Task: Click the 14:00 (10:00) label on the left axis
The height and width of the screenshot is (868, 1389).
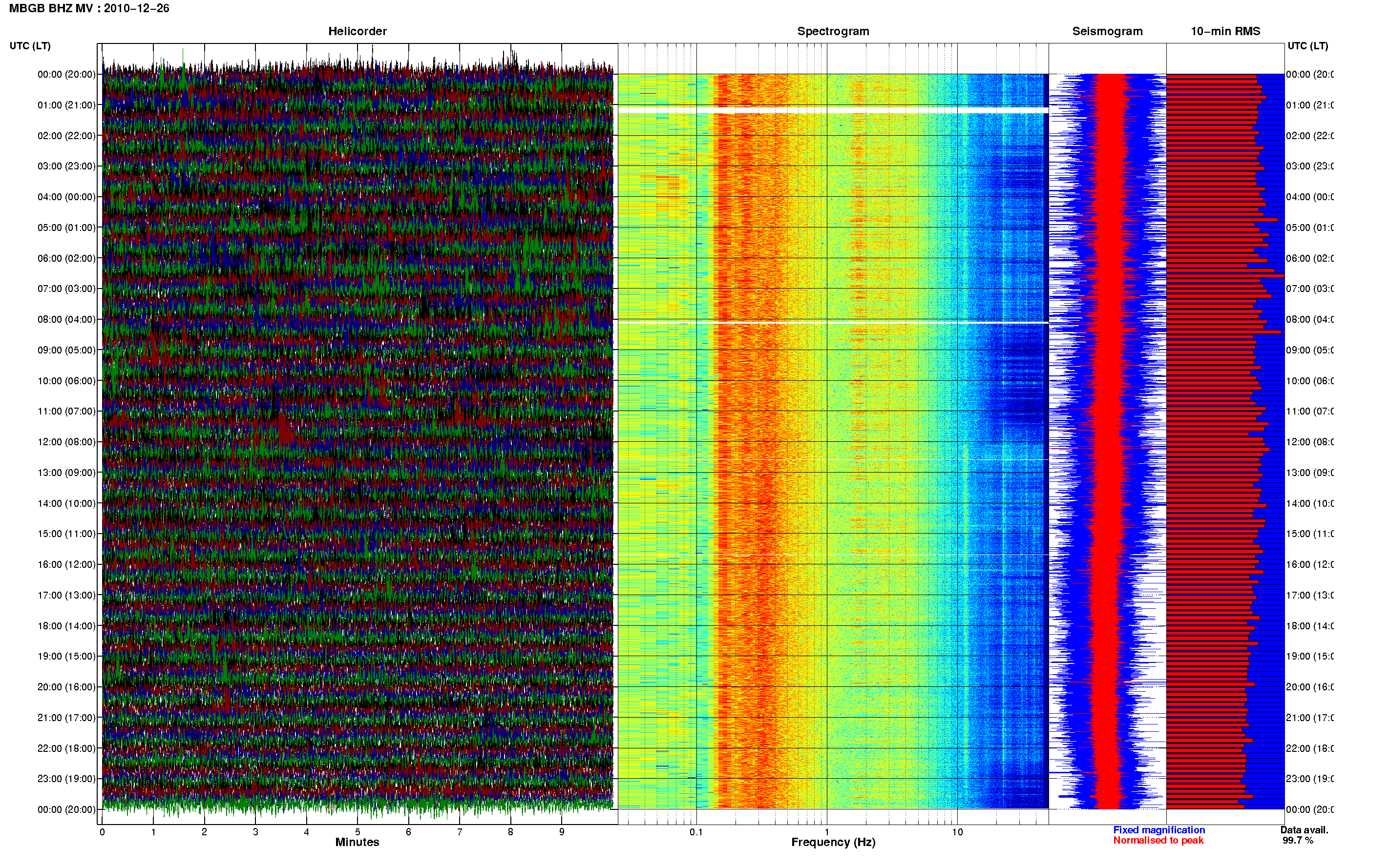Action: click(x=66, y=503)
